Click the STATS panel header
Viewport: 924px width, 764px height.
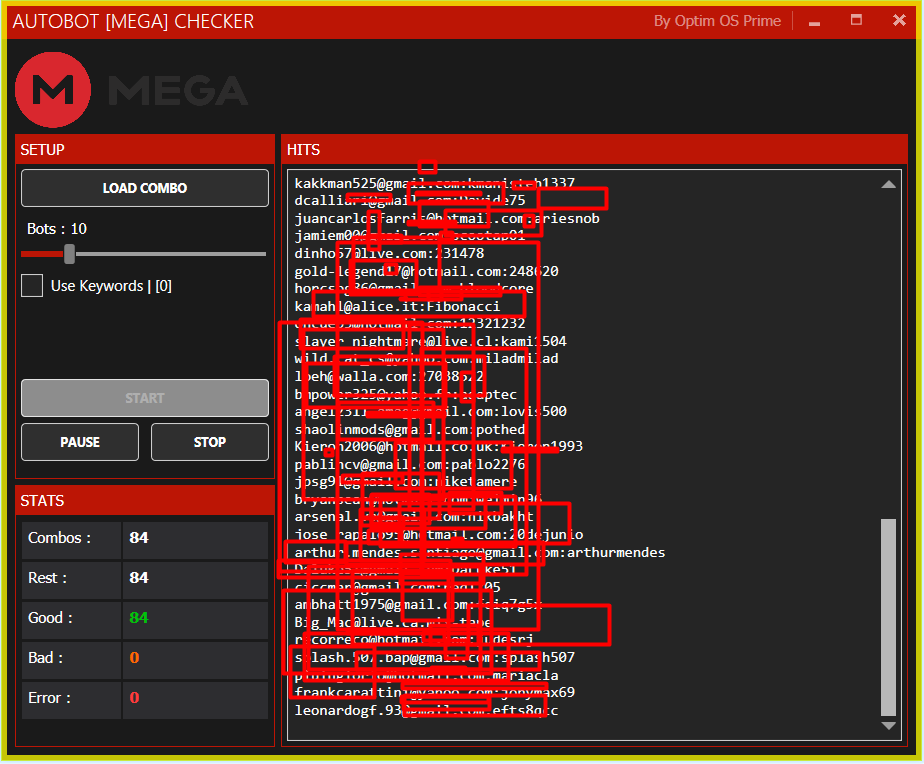pos(145,500)
